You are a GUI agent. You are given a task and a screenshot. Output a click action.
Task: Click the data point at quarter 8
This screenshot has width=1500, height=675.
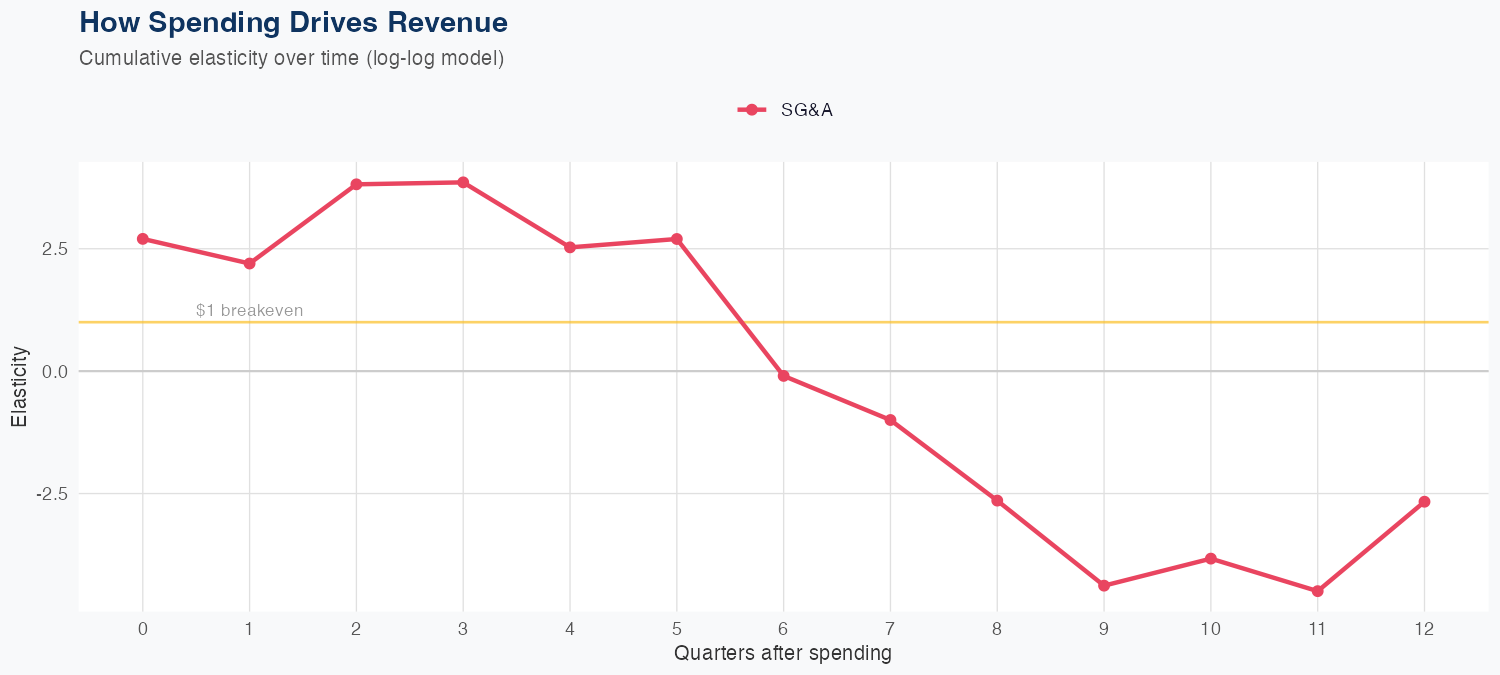coord(997,500)
